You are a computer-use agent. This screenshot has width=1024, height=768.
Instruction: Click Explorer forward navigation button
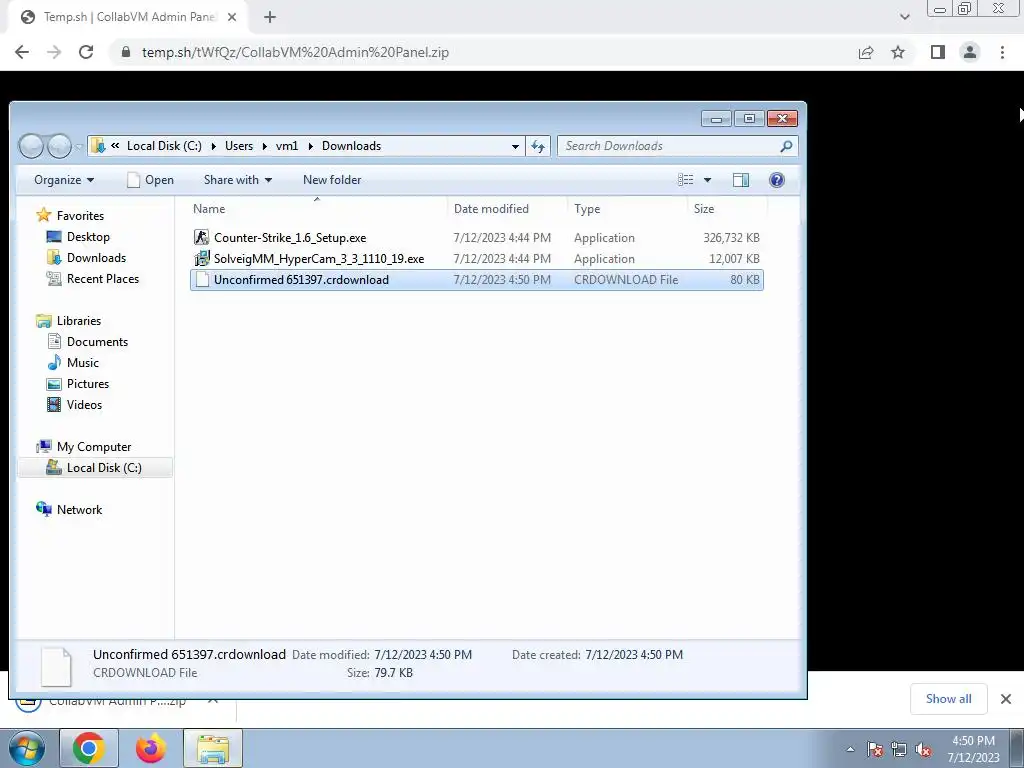(x=59, y=146)
